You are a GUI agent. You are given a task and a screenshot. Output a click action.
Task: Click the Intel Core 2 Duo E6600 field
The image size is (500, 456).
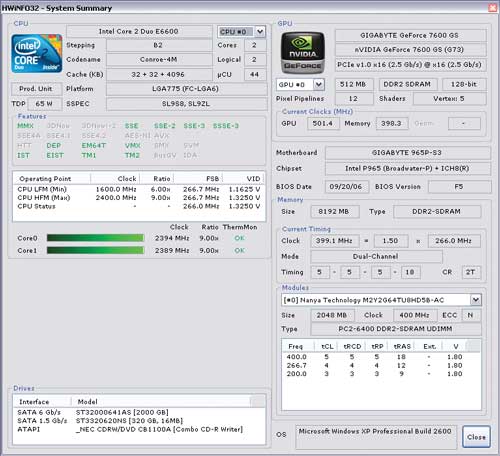[x=139, y=31]
